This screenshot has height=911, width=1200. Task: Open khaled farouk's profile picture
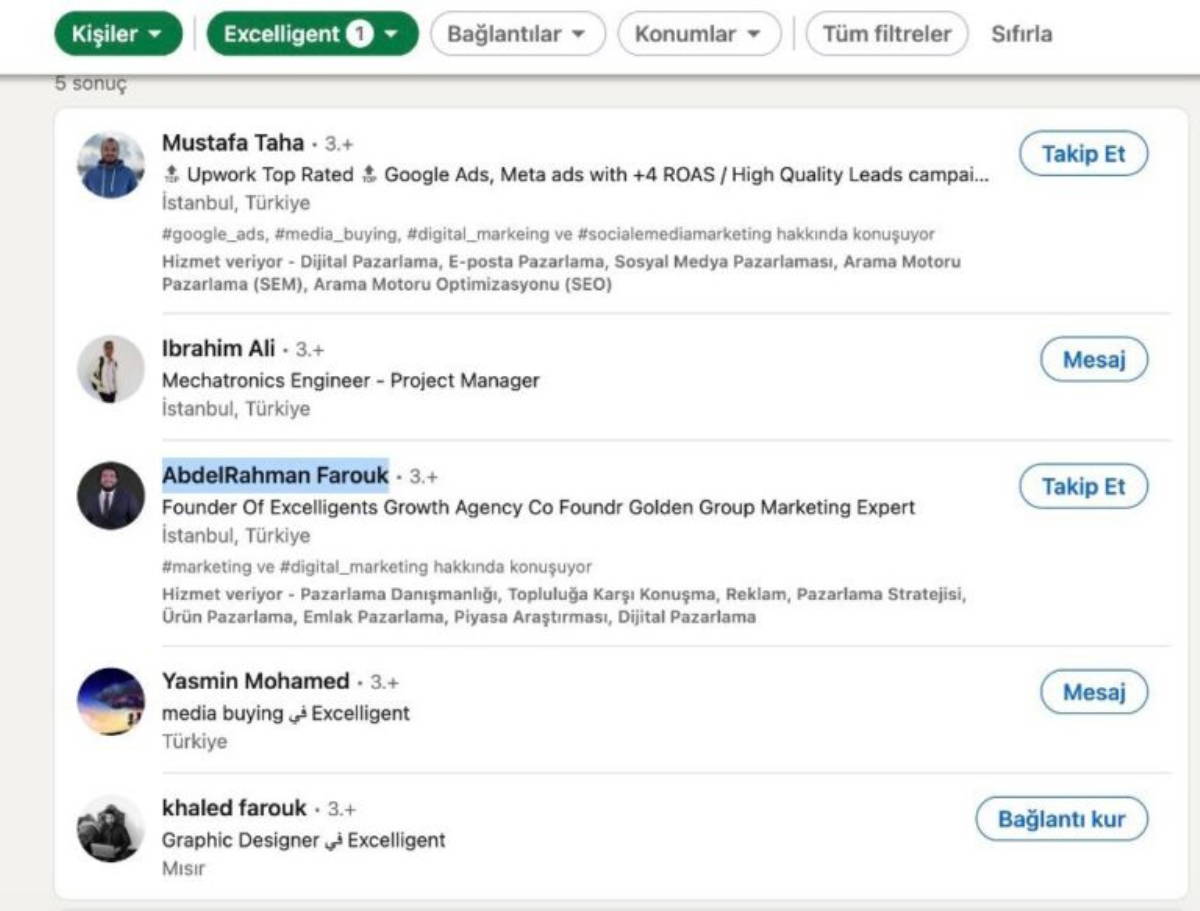tap(111, 828)
